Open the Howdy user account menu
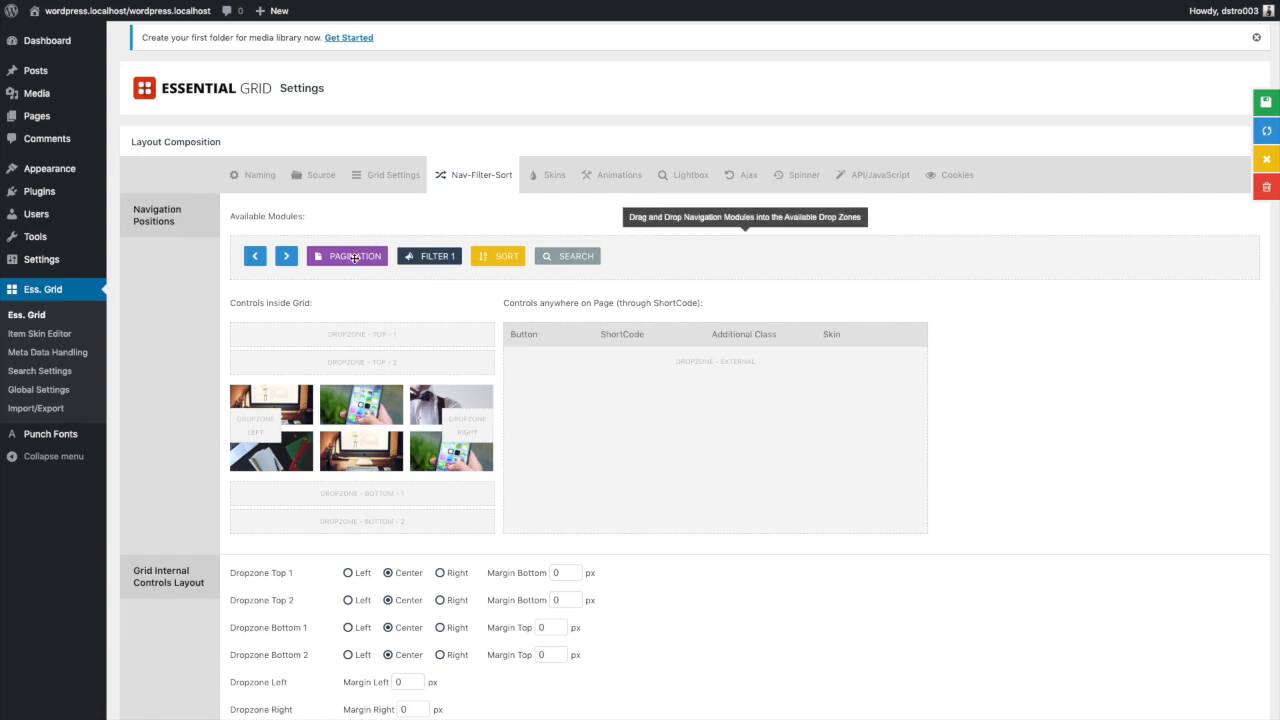1280x720 pixels. 1231,11
